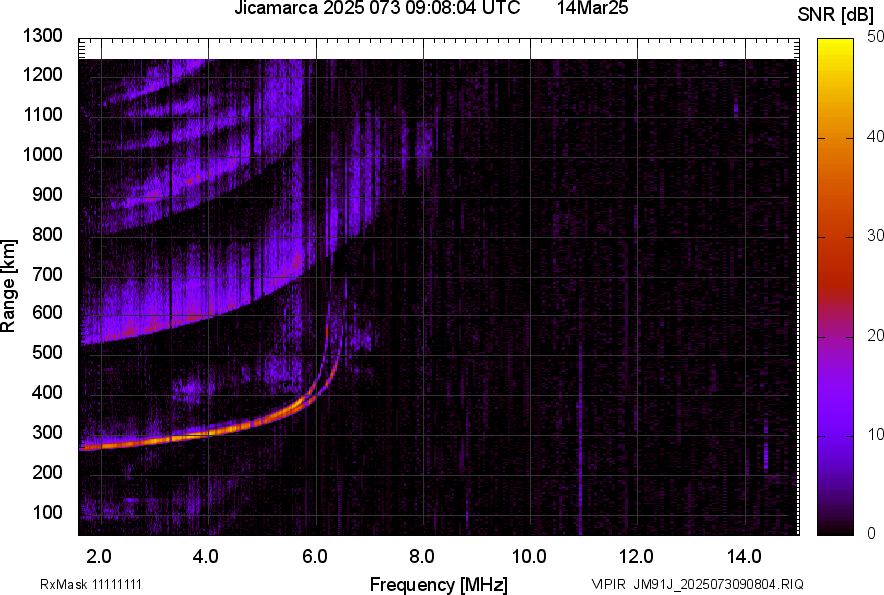Click the x-axis tick label '12.0'
Screen dimensions: 884x595
[637, 557]
